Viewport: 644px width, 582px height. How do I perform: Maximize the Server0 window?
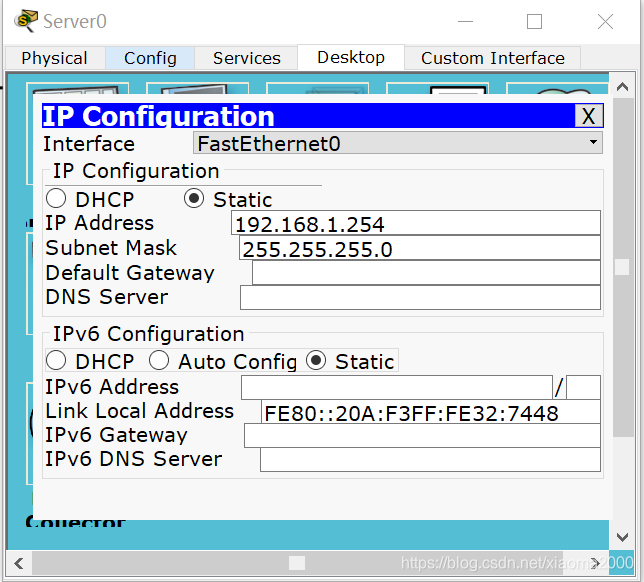click(534, 21)
